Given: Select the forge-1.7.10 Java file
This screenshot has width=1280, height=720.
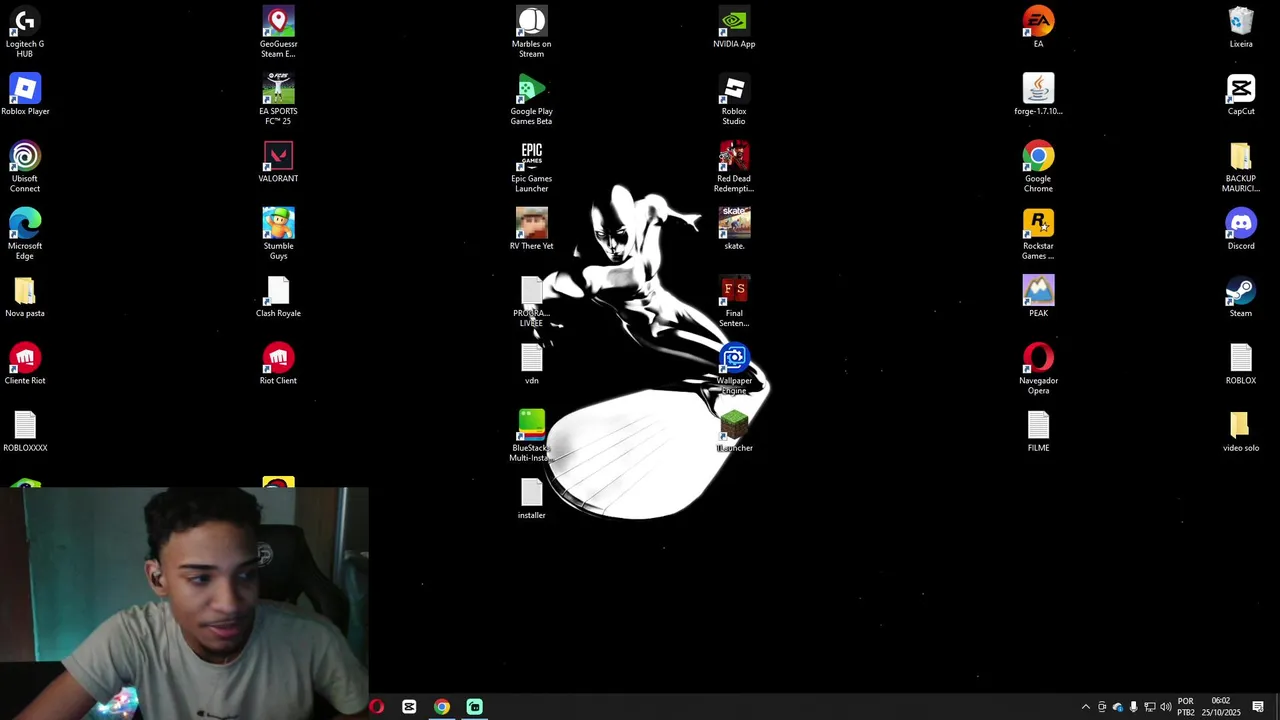Looking at the screenshot, I should (1038, 94).
